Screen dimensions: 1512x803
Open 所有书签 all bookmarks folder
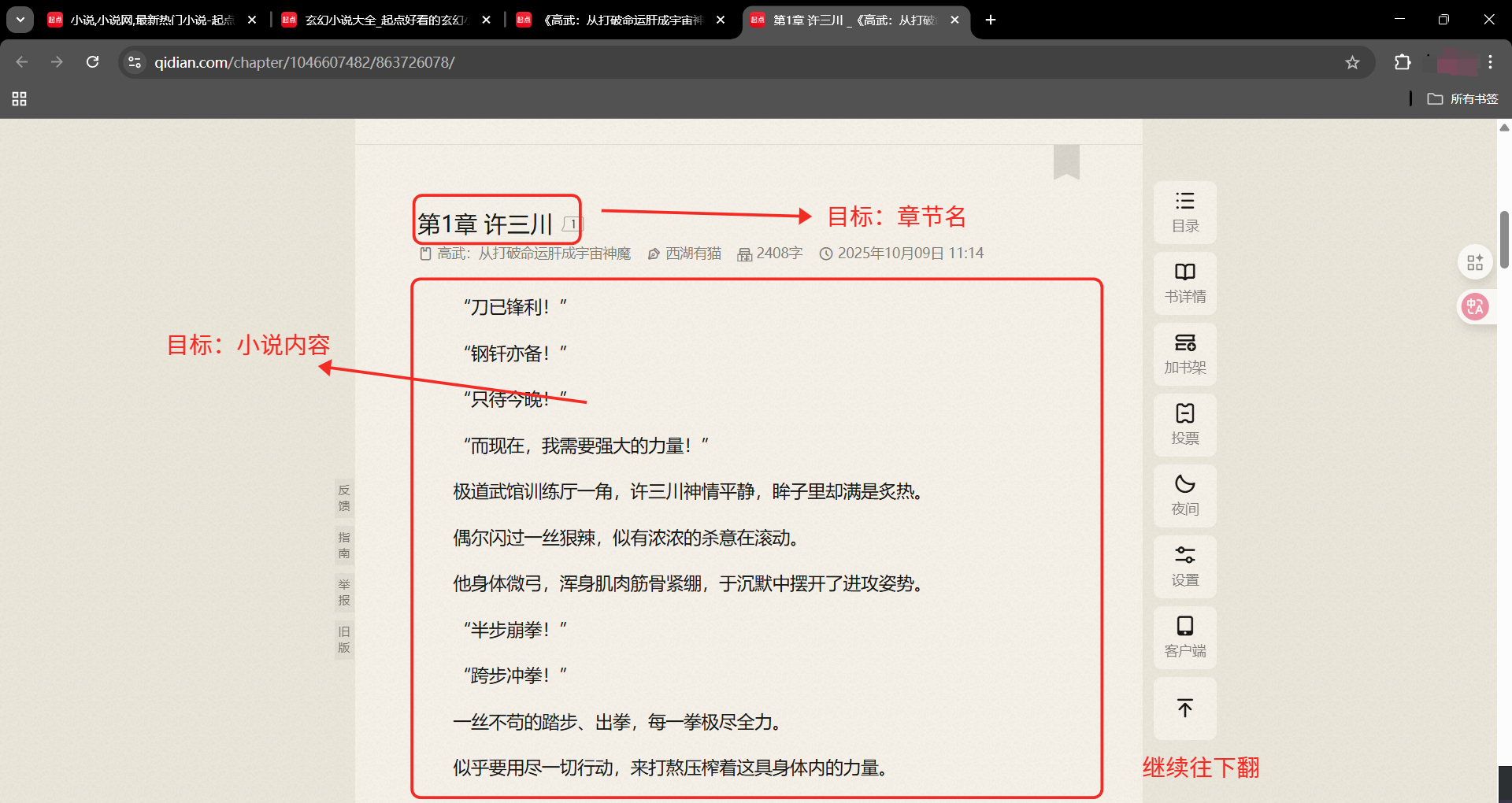point(1462,98)
